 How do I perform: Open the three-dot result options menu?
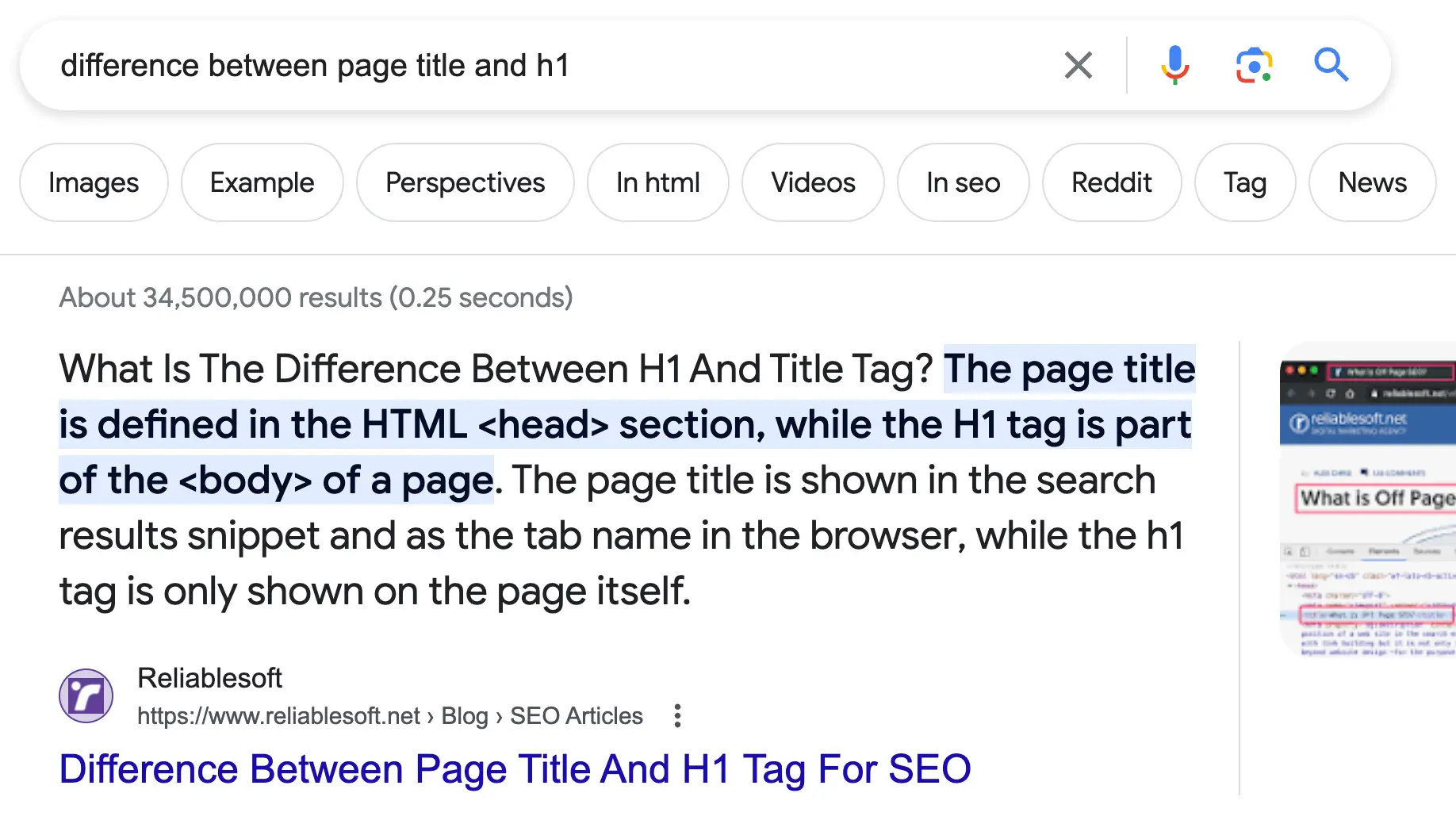coord(677,716)
